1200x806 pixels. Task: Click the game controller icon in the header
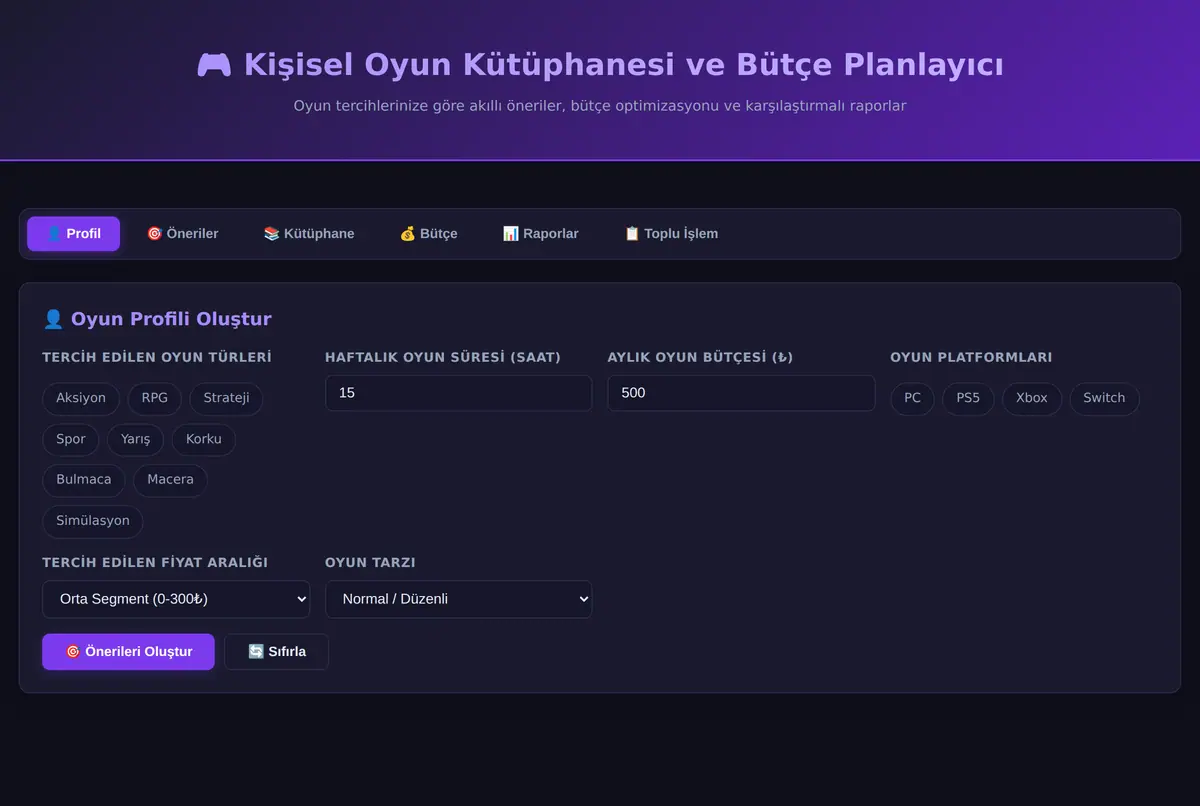tap(214, 66)
